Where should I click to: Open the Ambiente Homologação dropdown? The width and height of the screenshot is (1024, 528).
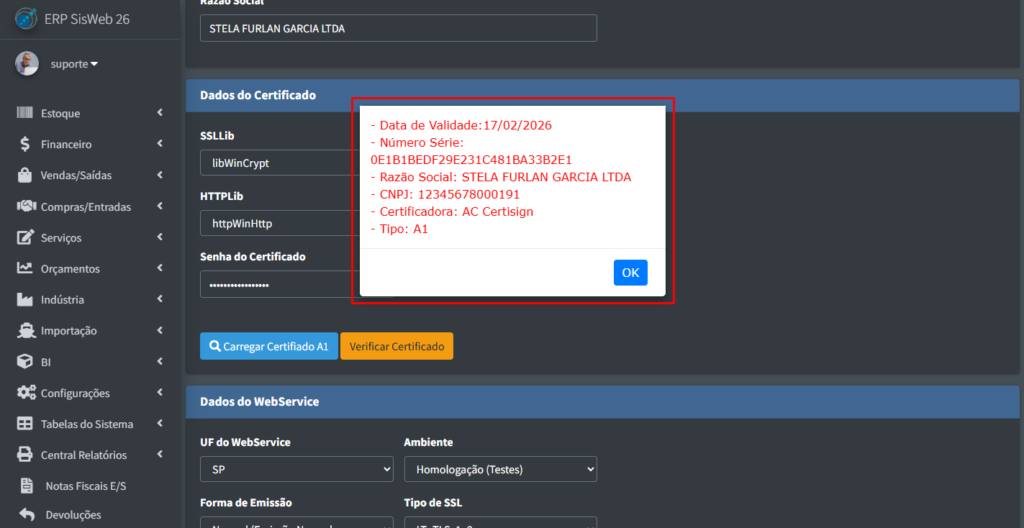click(500, 468)
